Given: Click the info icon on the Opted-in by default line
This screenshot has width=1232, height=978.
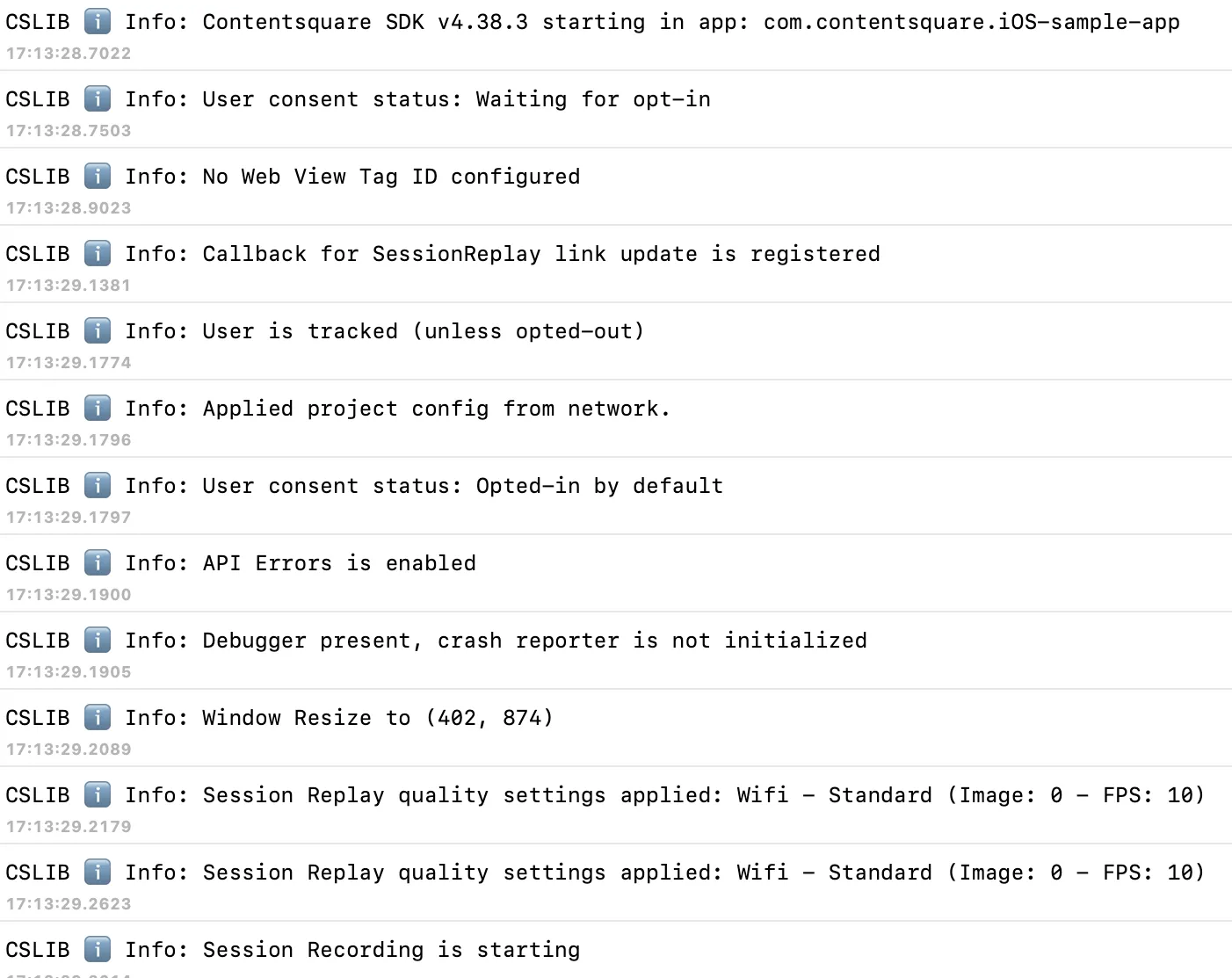Looking at the screenshot, I should (x=98, y=485).
